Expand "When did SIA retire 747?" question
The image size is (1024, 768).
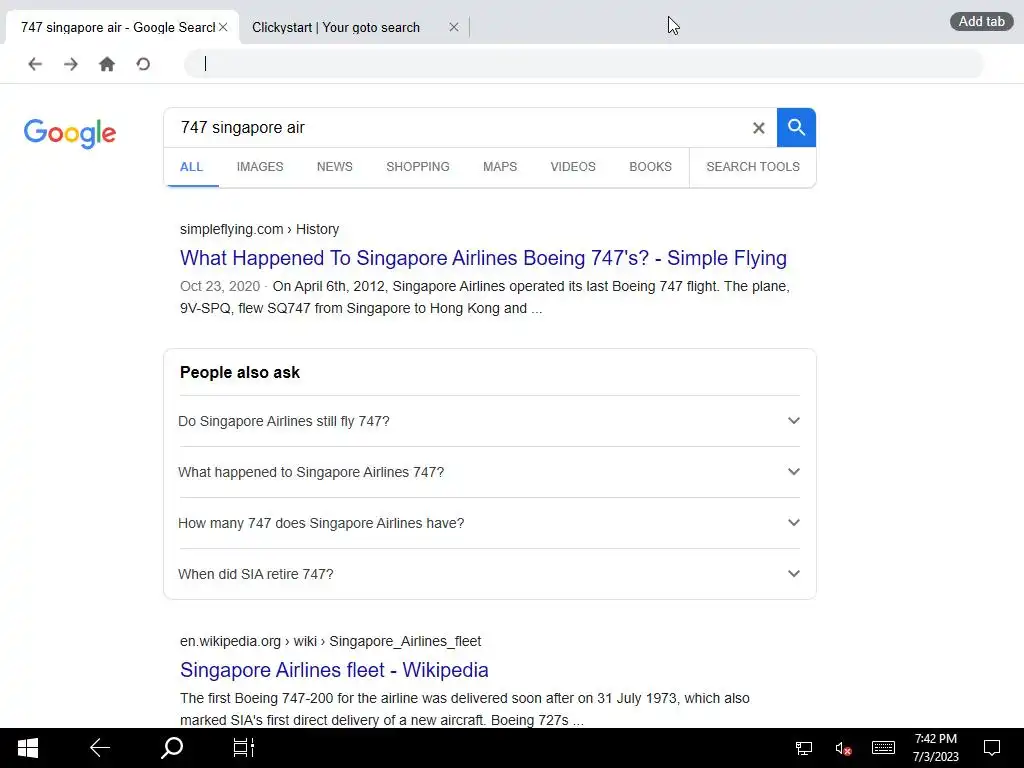(489, 574)
